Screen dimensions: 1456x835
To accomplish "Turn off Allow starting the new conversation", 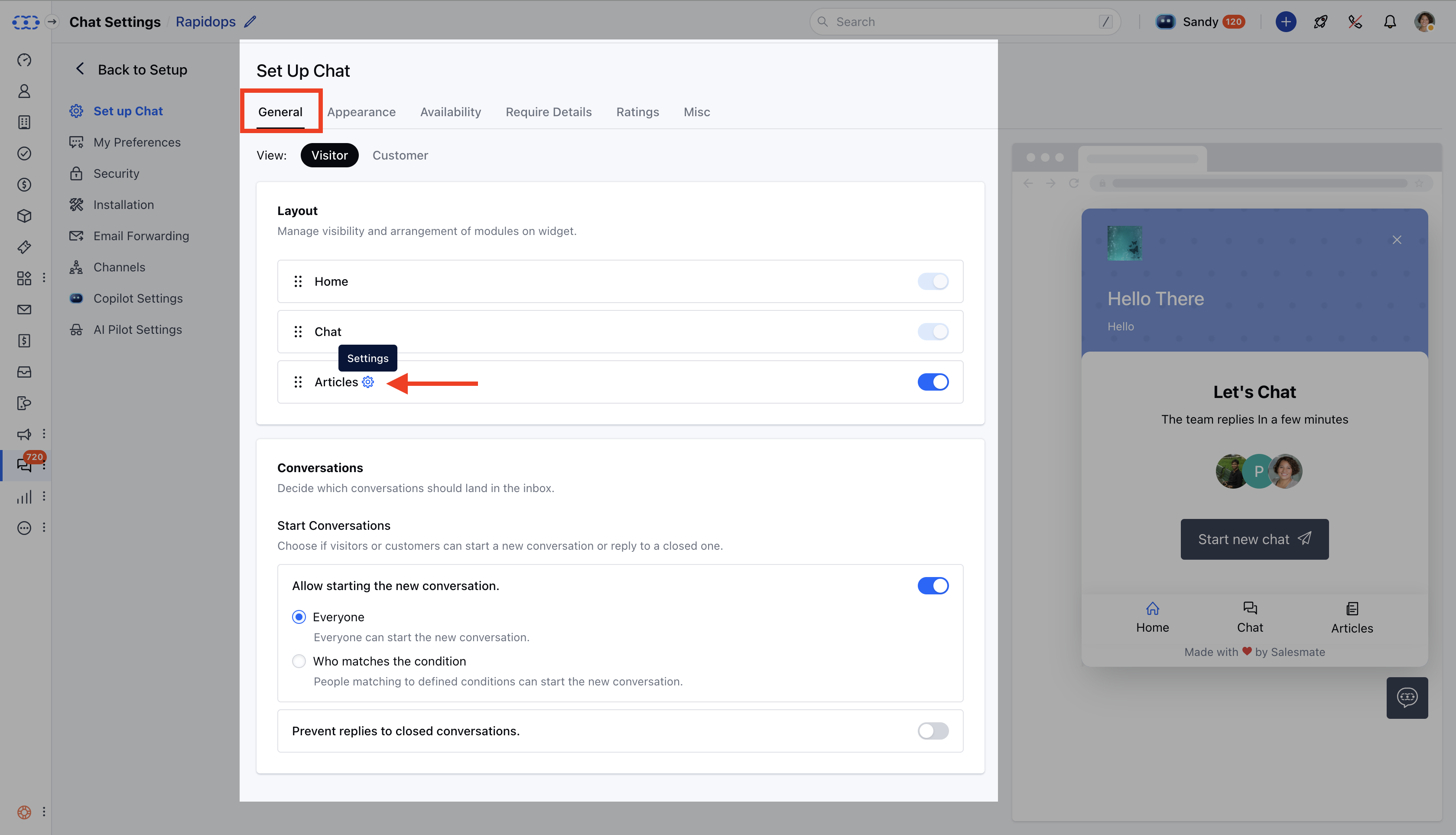I will coord(933,586).
